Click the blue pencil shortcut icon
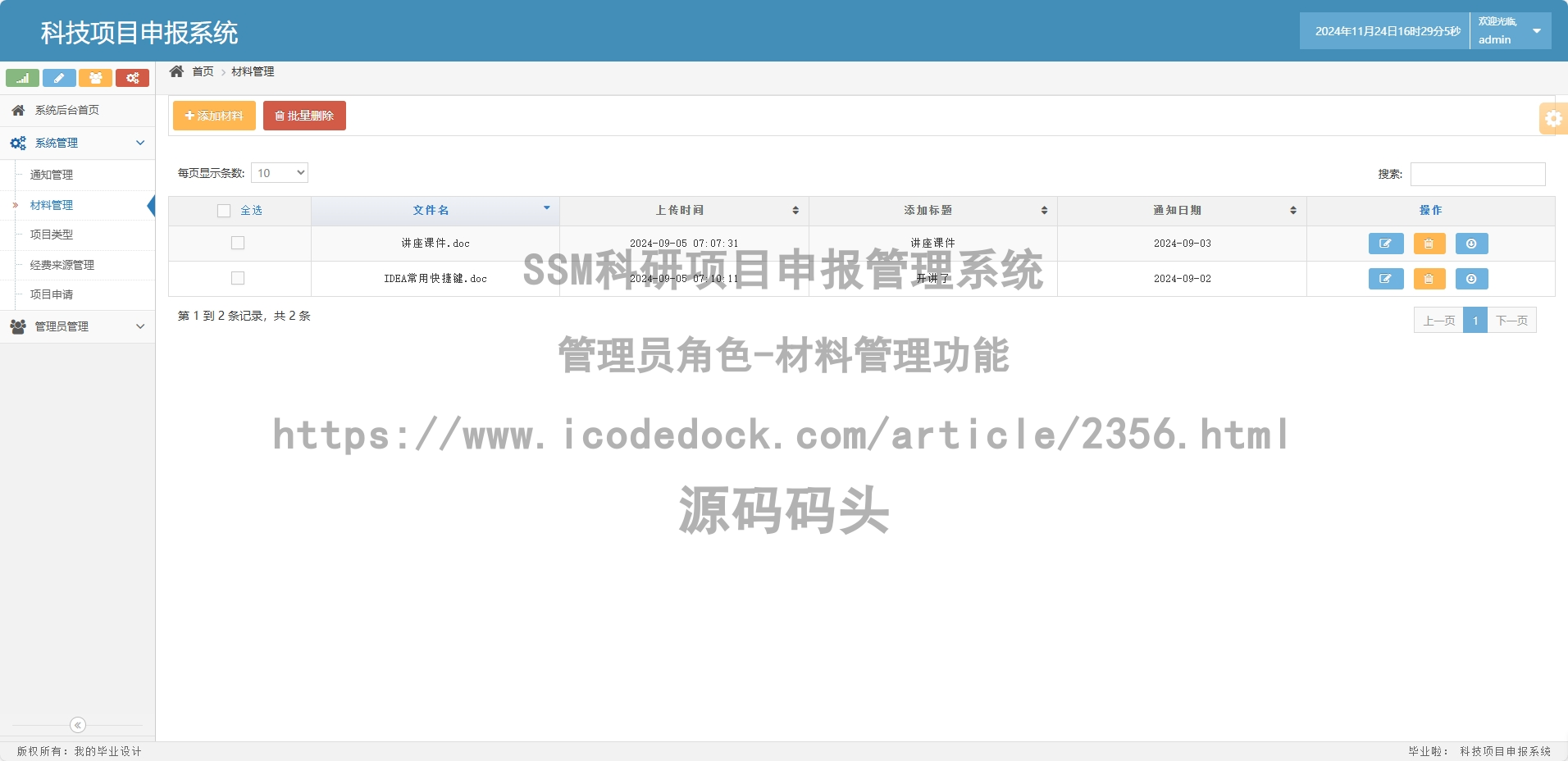 (x=59, y=78)
